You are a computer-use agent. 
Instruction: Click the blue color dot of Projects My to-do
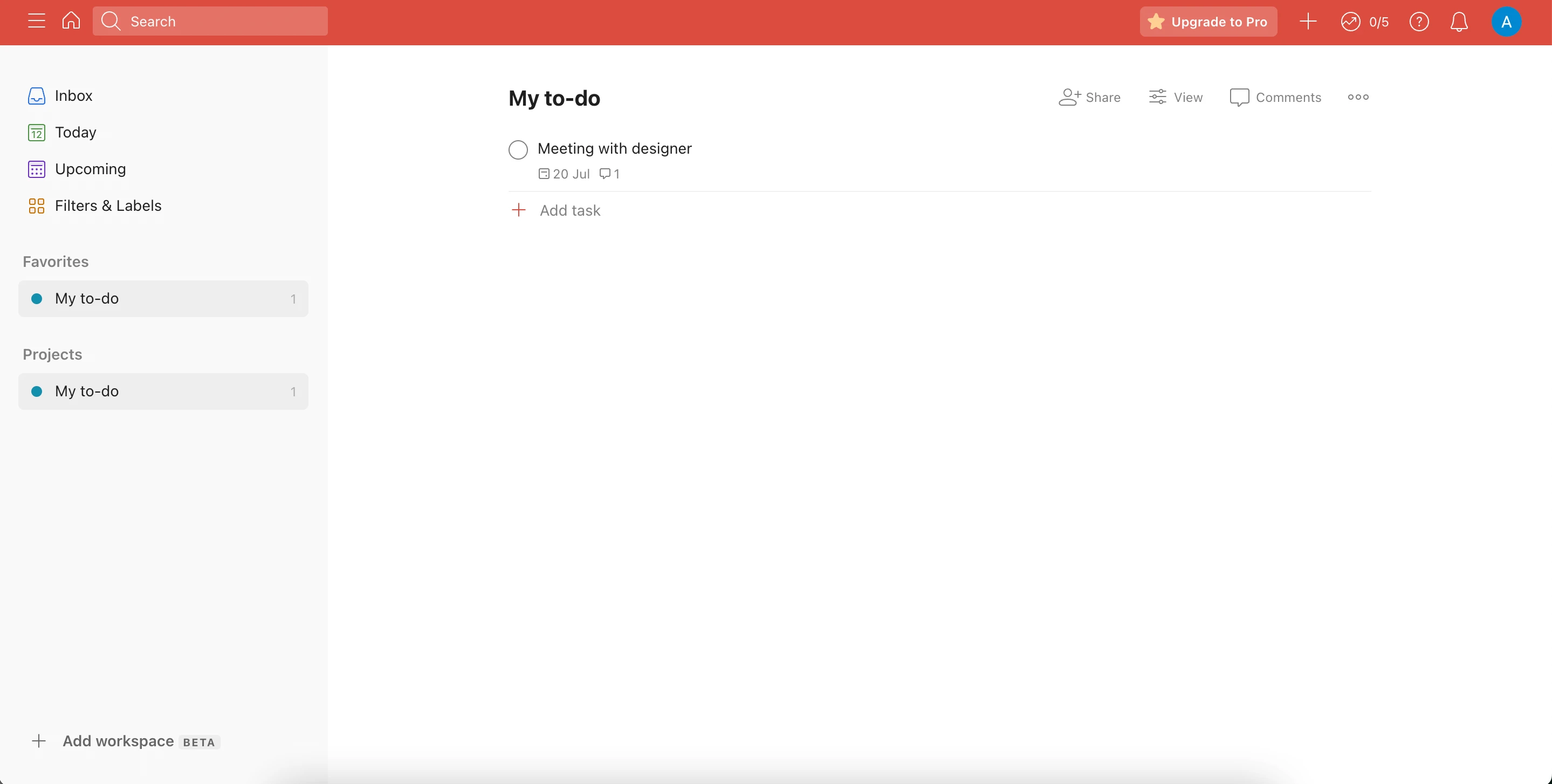(37, 391)
